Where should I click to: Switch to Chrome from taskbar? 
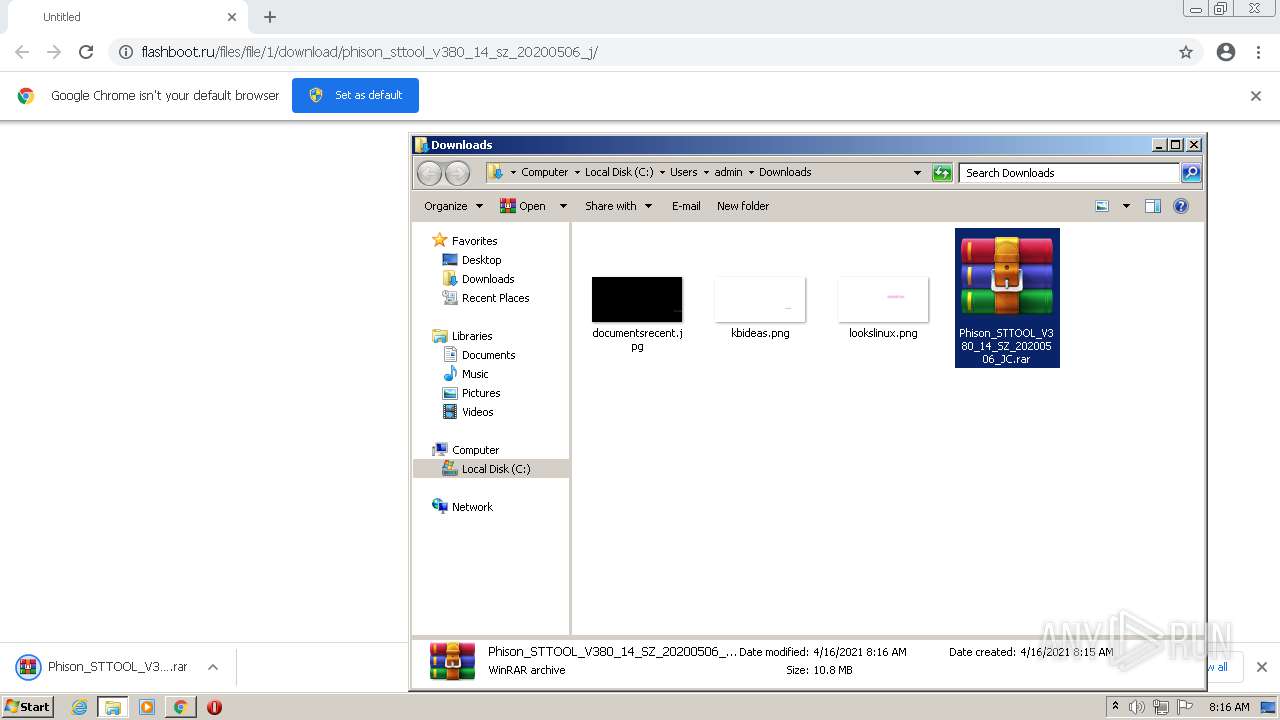180,707
